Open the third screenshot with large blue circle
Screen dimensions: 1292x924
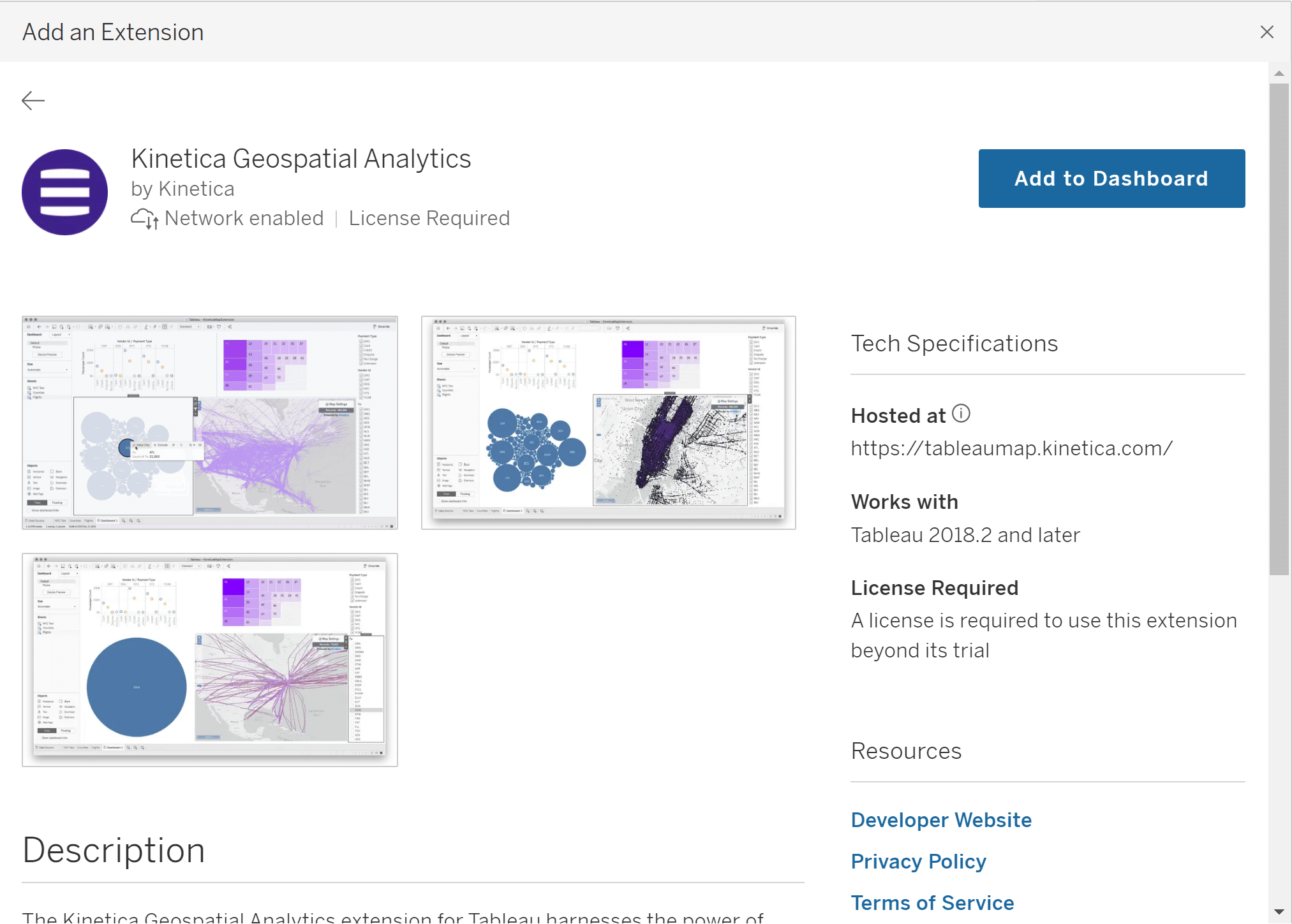pos(210,659)
